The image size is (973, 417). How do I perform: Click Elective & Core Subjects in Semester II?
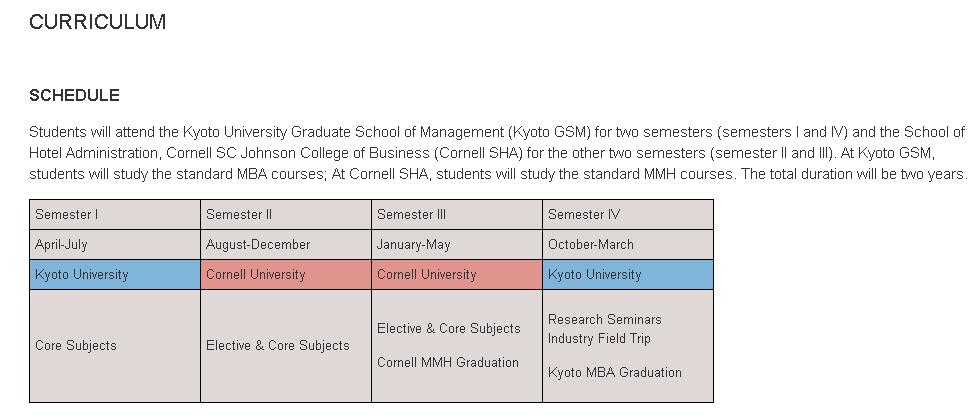coord(278,346)
